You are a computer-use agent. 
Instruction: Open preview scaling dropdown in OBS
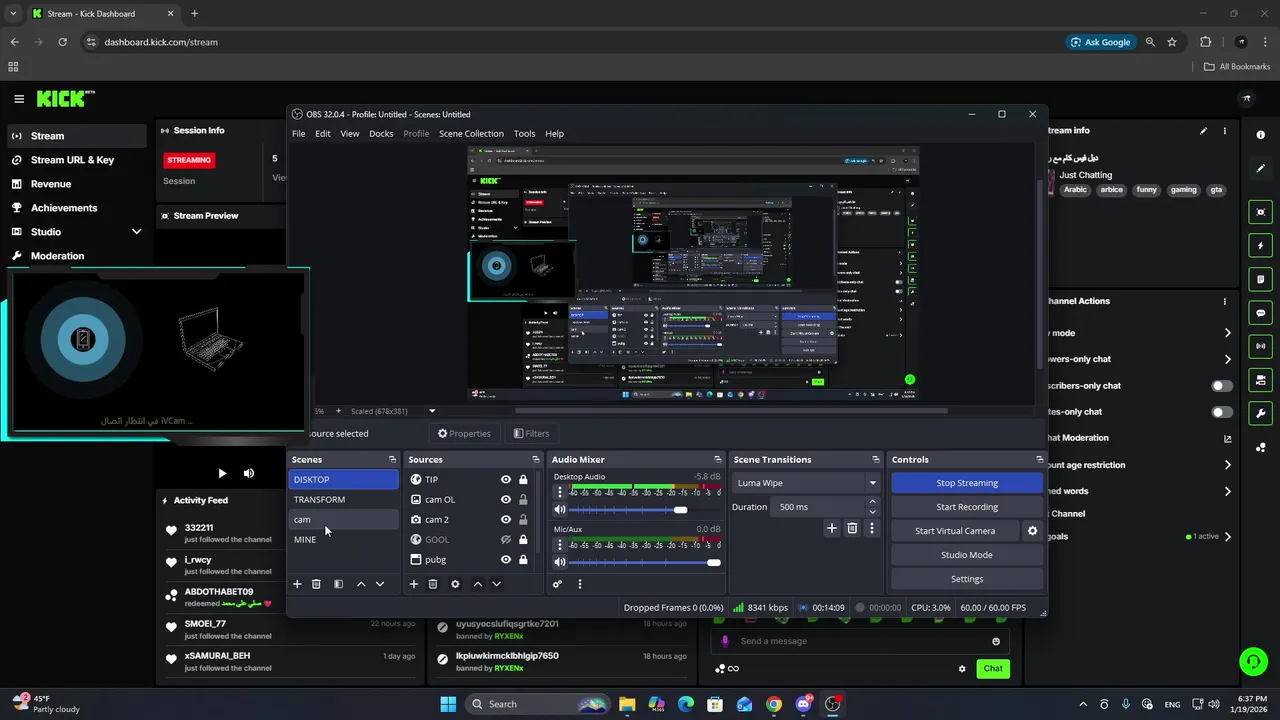[432, 411]
